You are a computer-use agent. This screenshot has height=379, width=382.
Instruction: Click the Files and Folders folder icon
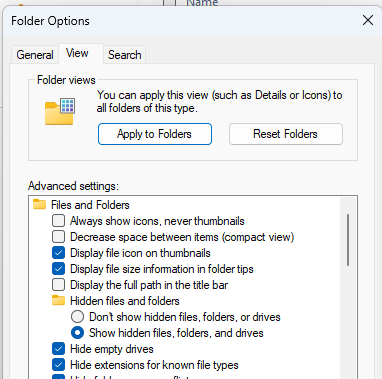(39, 204)
